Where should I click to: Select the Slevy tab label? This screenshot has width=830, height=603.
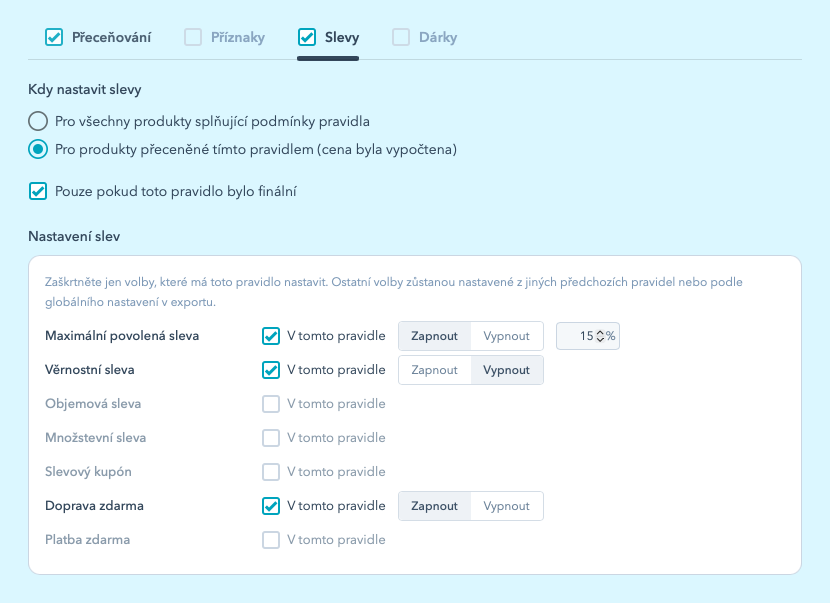point(342,38)
